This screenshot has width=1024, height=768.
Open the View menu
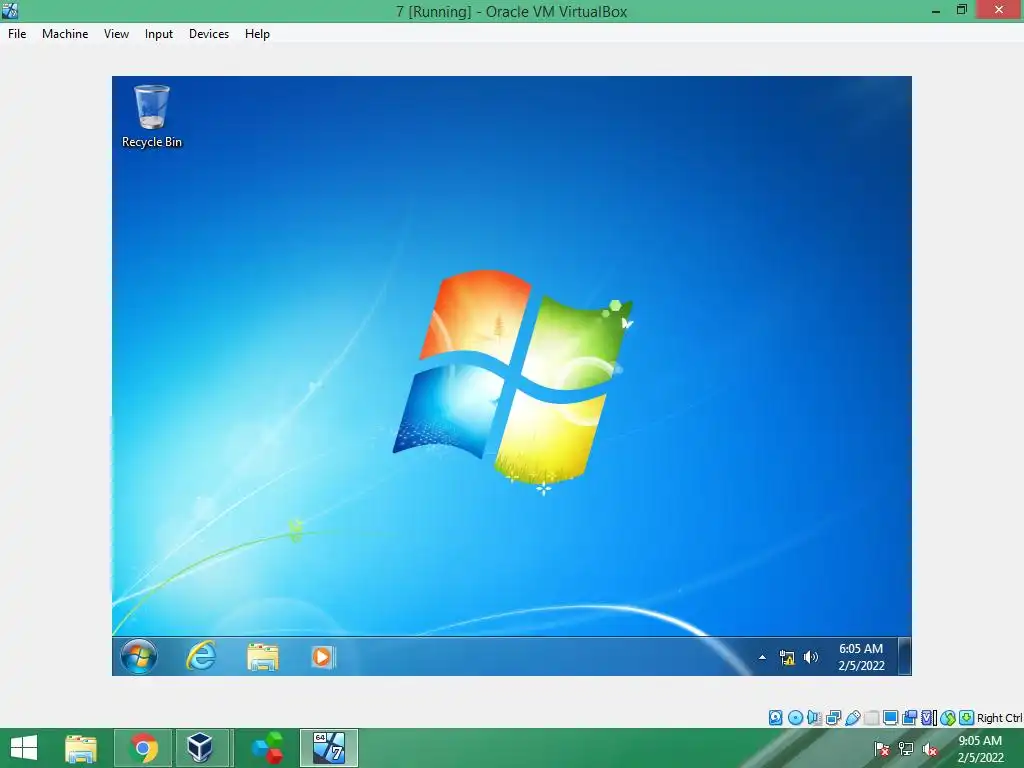pyautogui.click(x=116, y=34)
